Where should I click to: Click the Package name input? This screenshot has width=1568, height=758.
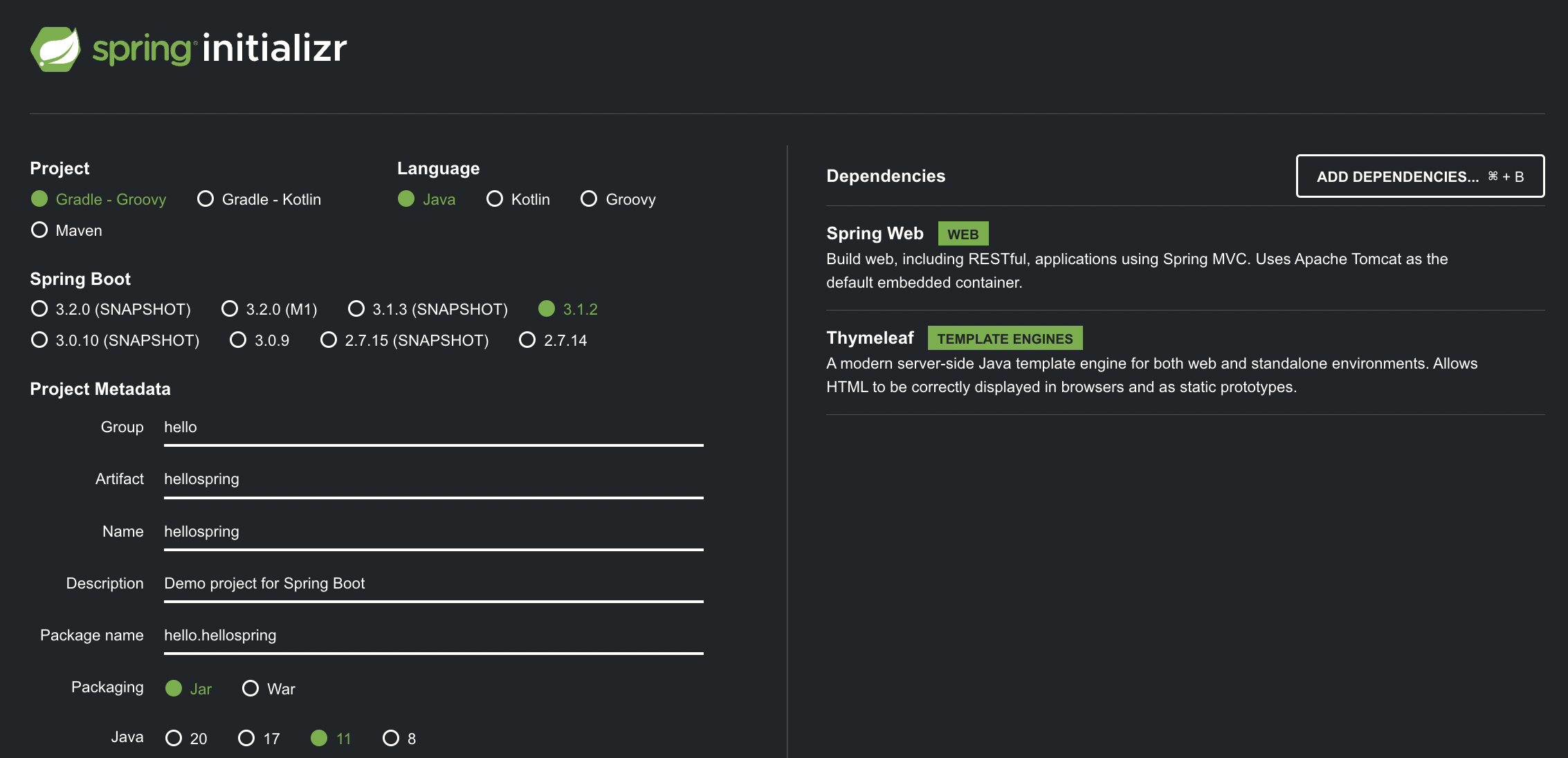[x=433, y=636]
